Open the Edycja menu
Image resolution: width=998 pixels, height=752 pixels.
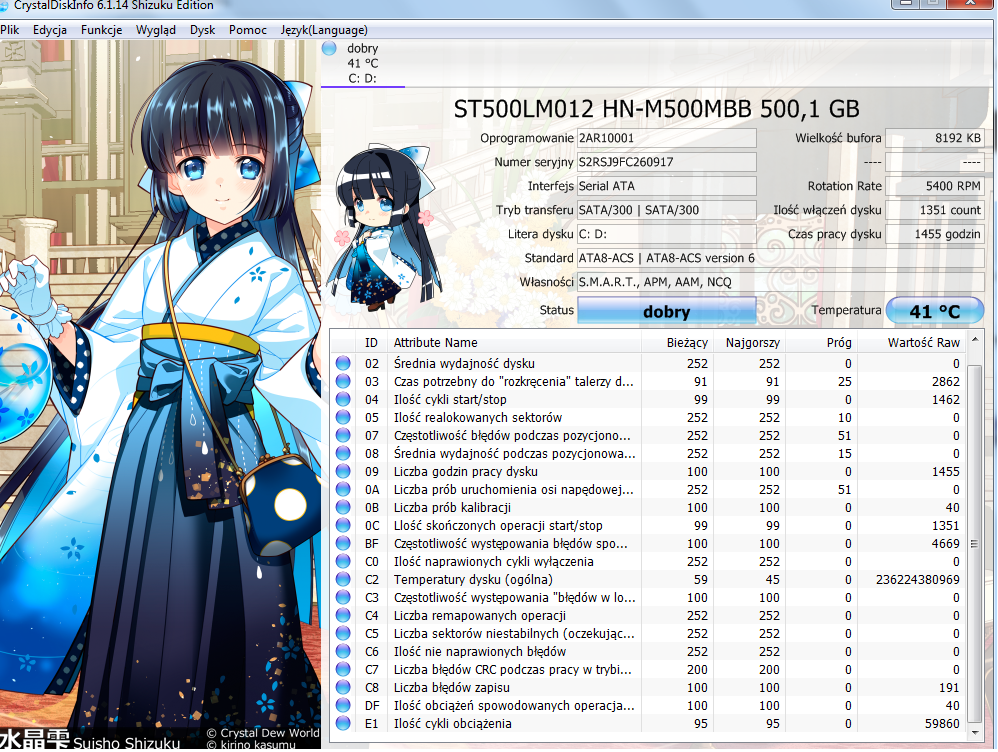tap(50, 30)
